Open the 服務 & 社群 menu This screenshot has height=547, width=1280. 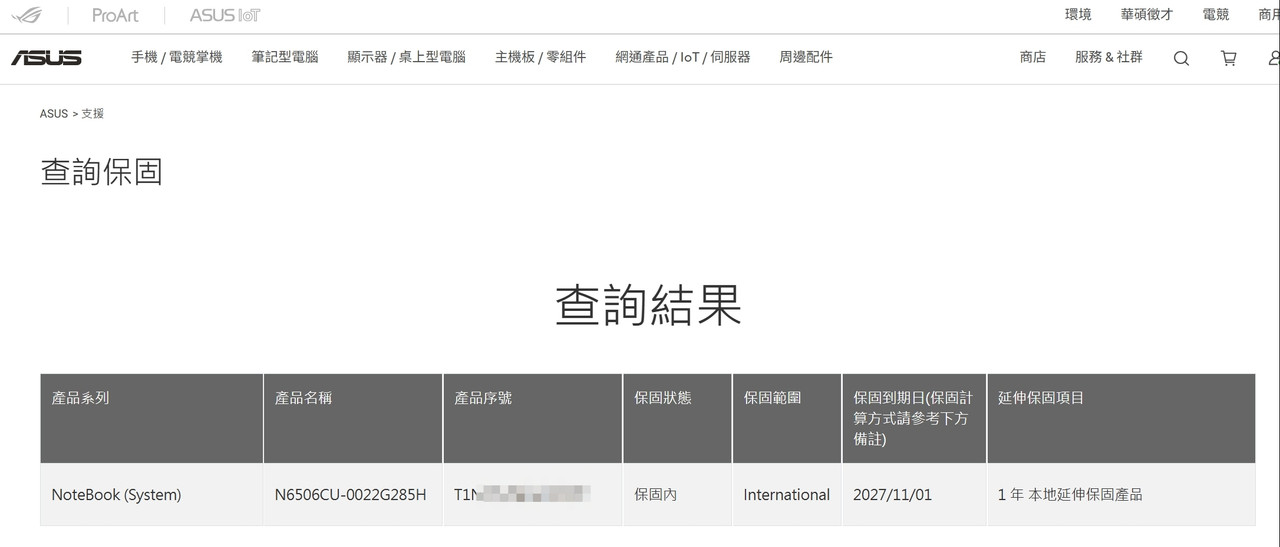pyautogui.click(x=1109, y=57)
